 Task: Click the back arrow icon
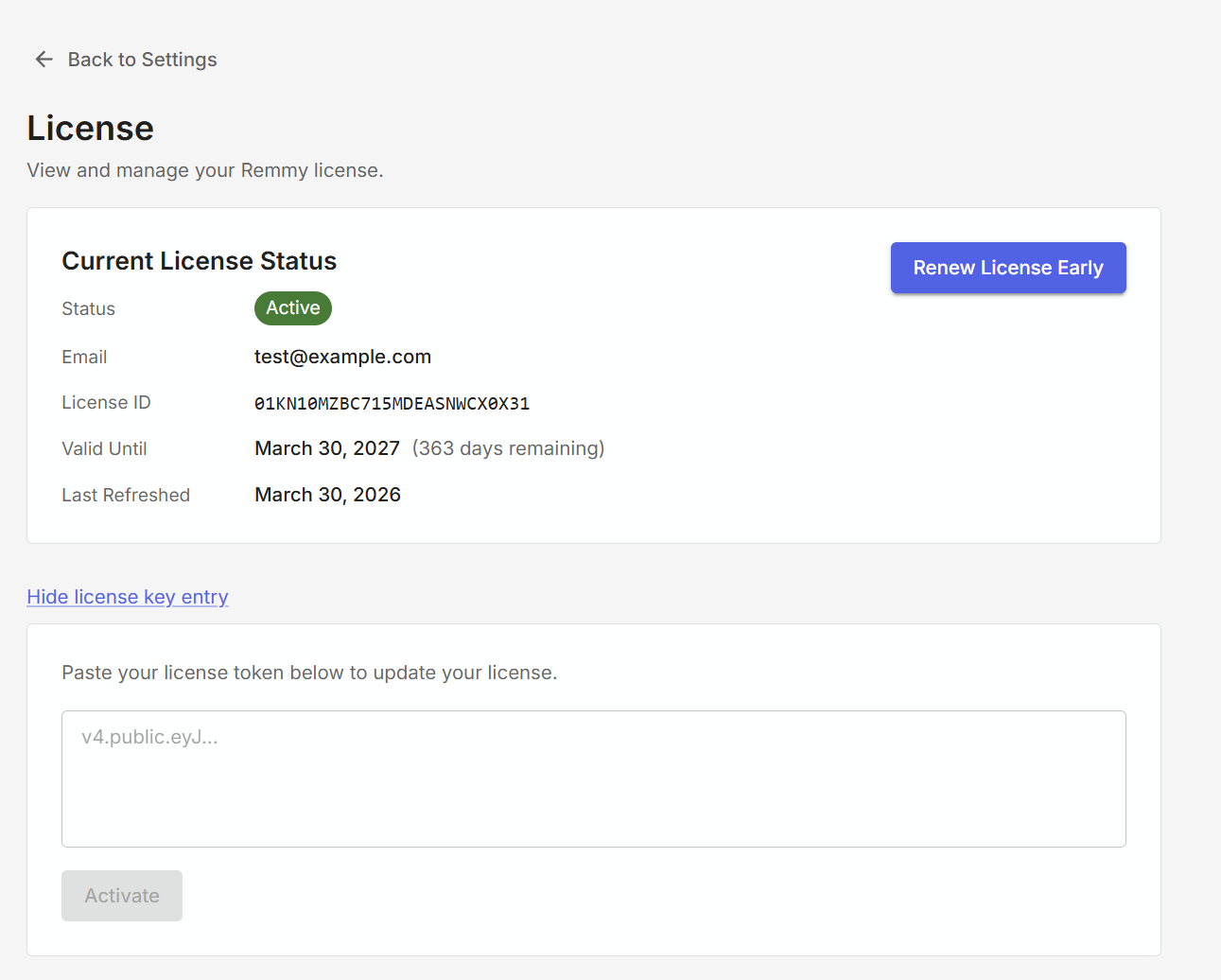coord(44,59)
